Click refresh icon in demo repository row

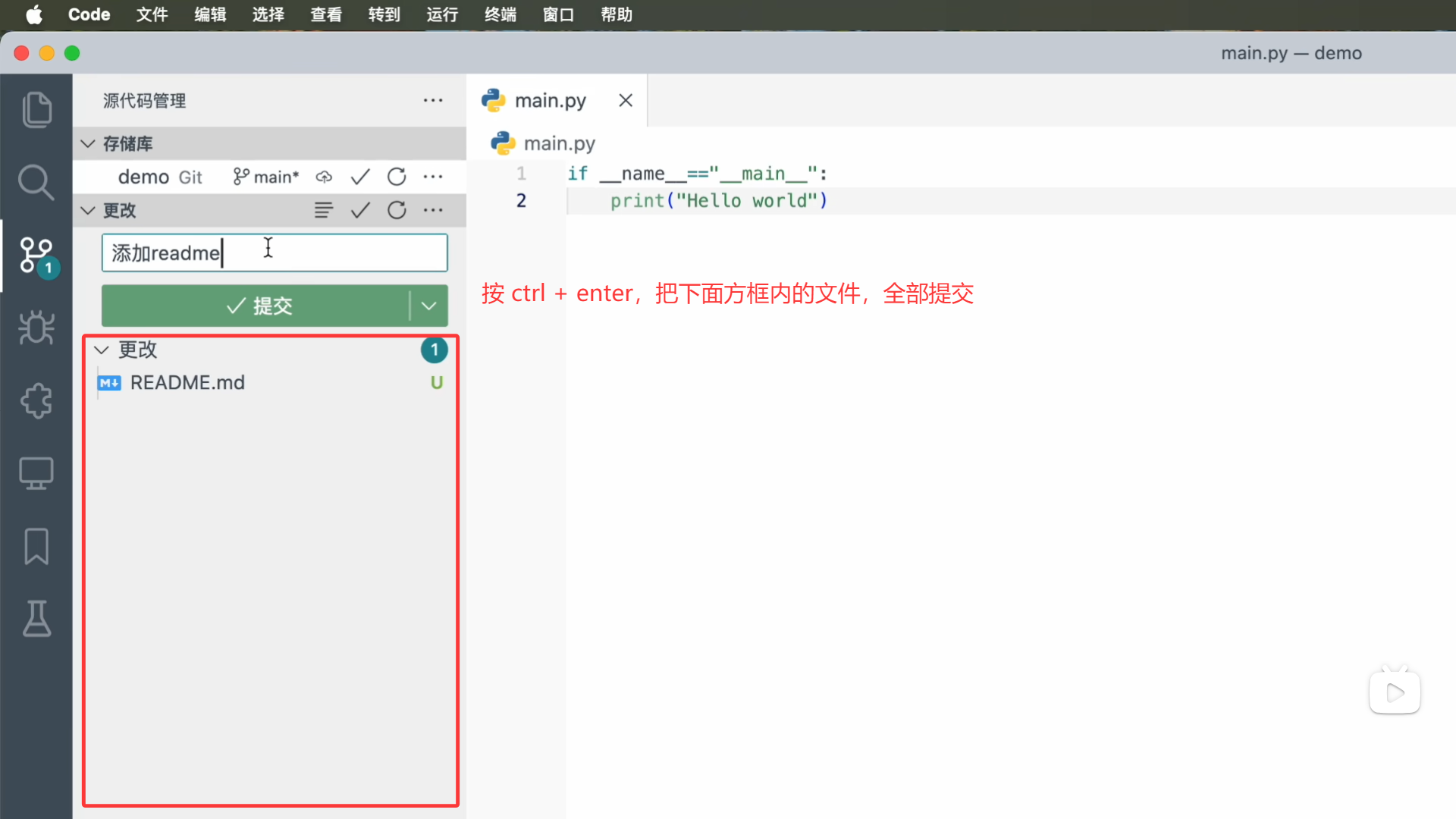coord(397,177)
